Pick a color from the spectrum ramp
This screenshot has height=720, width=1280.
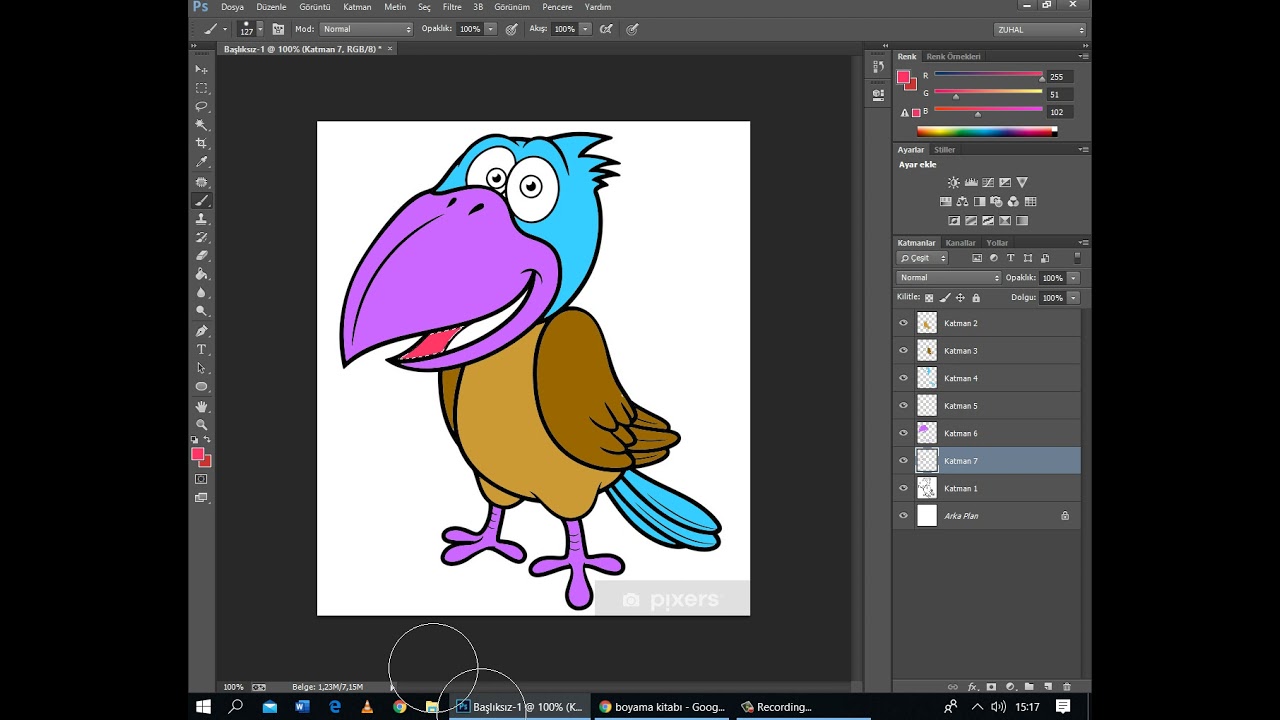point(986,131)
